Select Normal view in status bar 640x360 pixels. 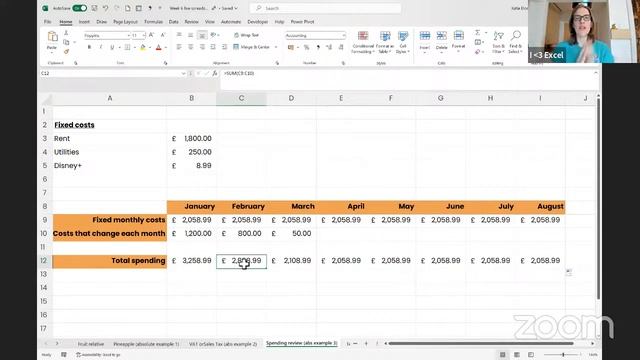[502, 355]
